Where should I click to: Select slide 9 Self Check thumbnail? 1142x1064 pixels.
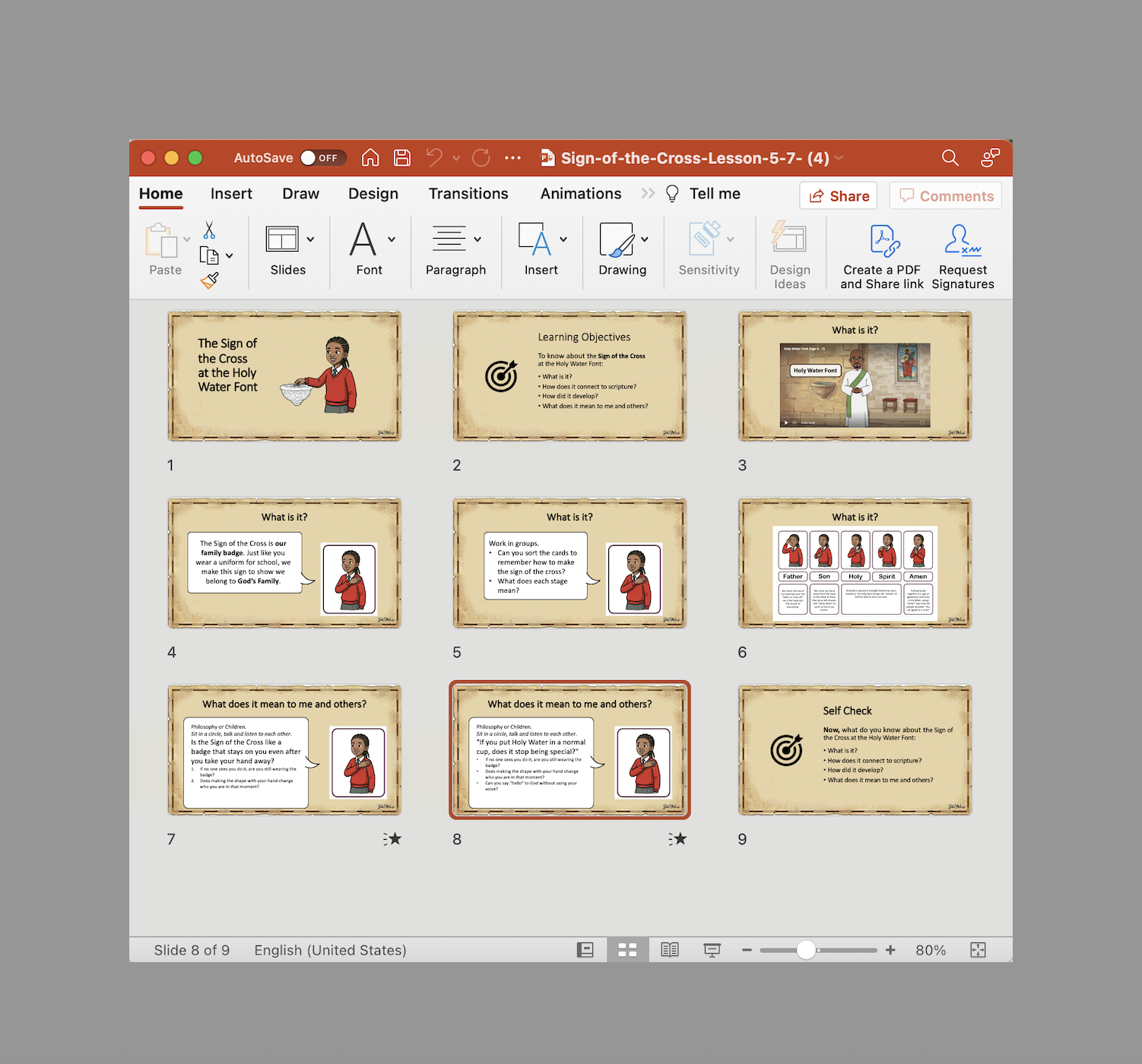click(855, 750)
